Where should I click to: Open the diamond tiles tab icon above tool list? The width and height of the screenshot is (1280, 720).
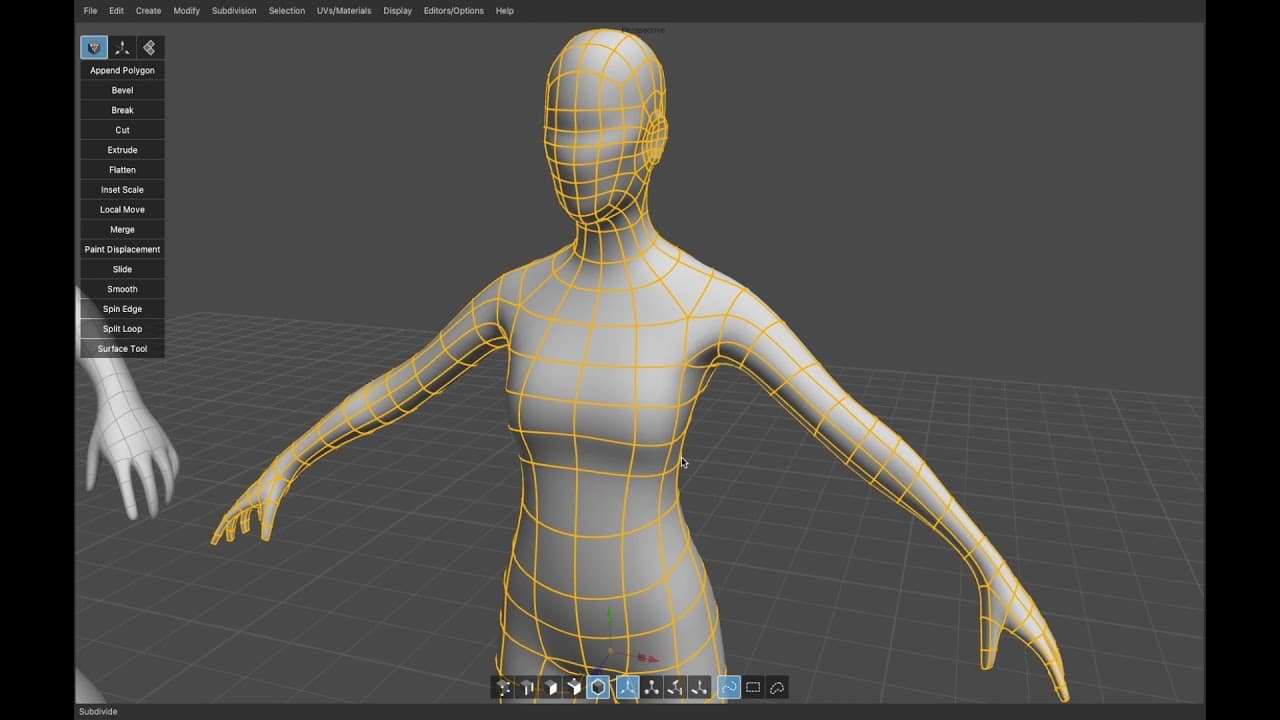pyautogui.click(x=149, y=48)
